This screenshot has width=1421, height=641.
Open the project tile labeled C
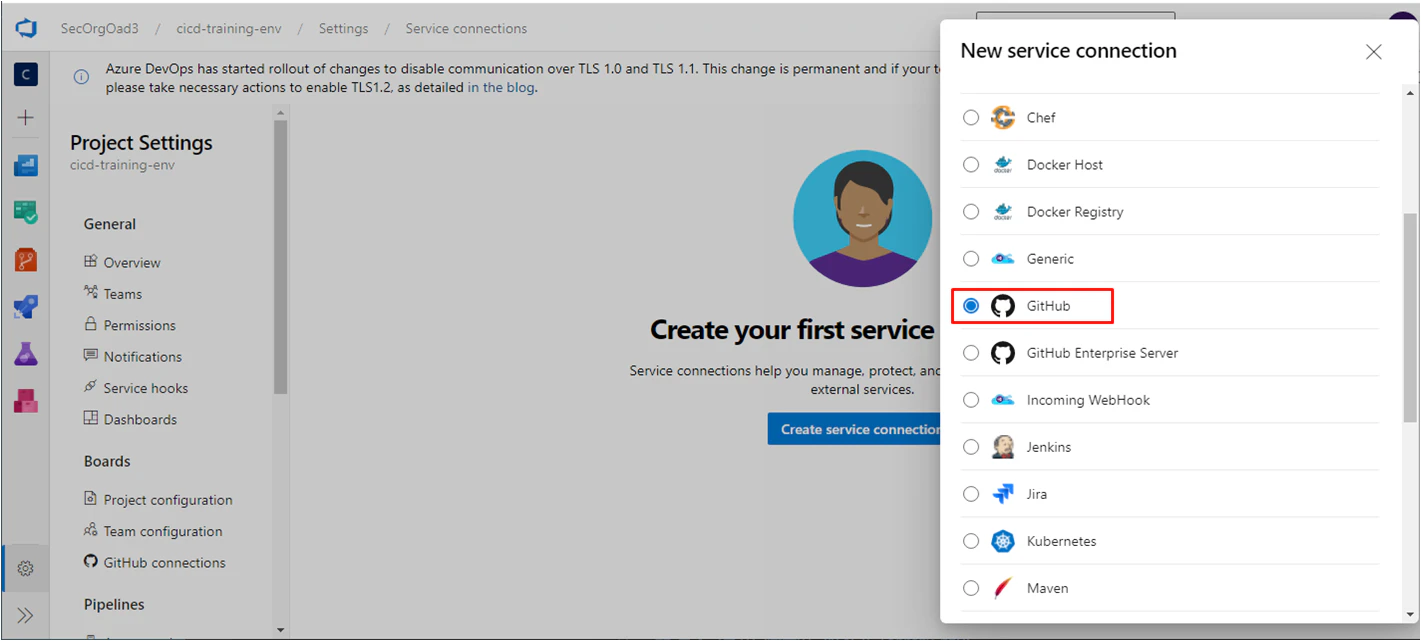26,74
